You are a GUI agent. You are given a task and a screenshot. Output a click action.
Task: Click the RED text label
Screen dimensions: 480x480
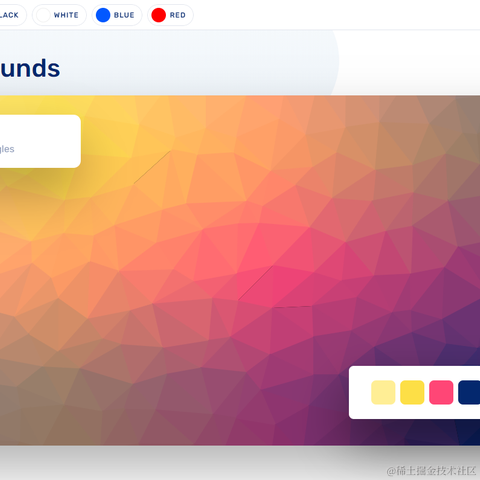coord(178,15)
